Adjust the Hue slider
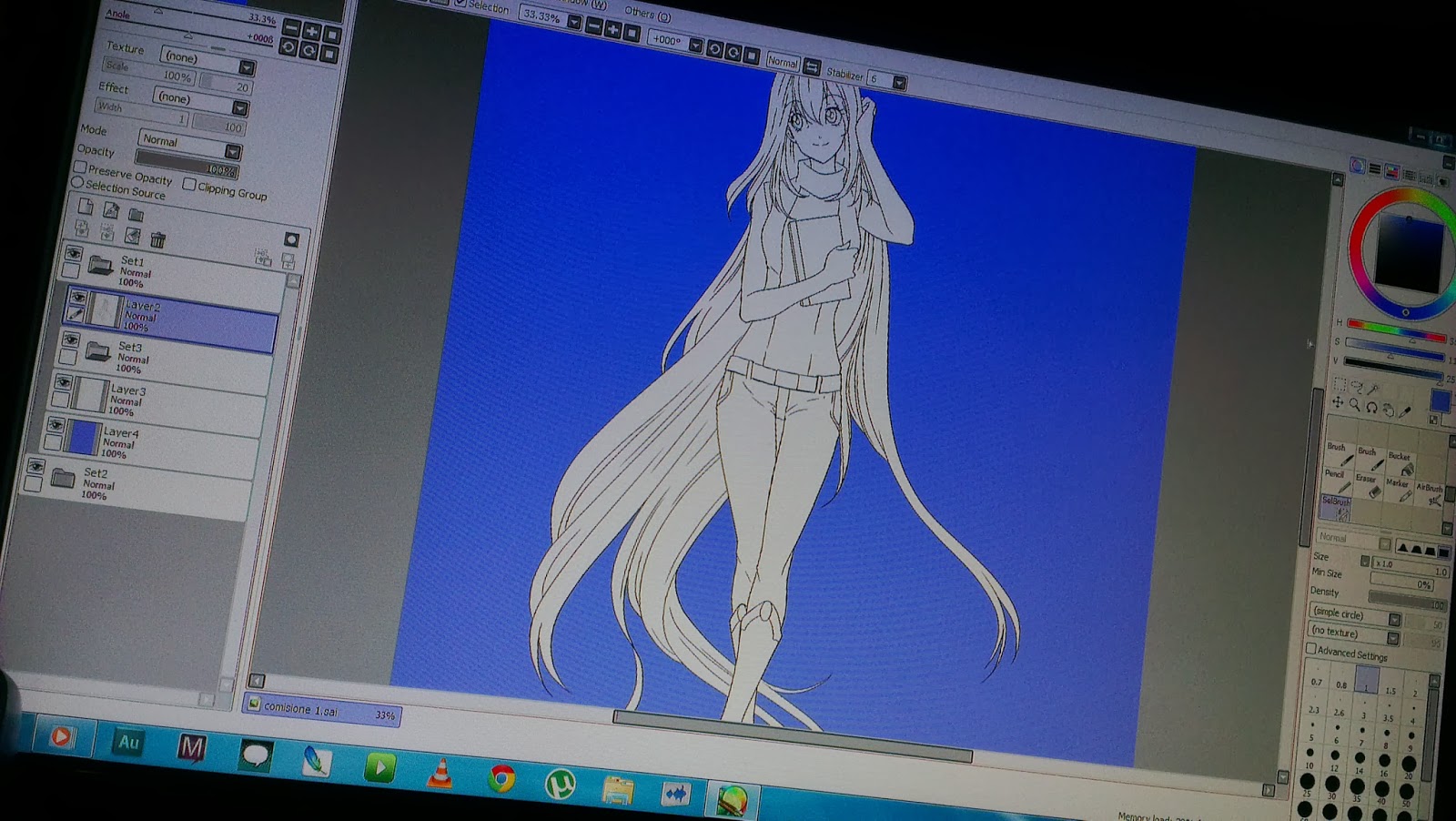1456x821 pixels. click(x=1396, y=329)
